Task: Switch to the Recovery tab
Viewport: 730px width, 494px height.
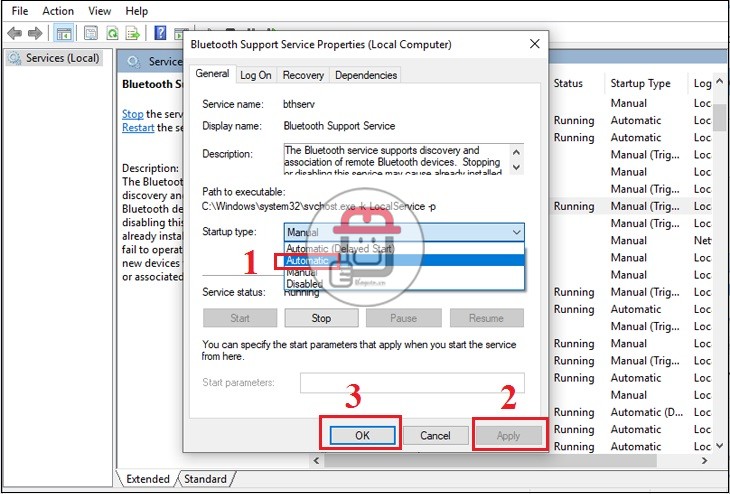Action: pos(303,75)
